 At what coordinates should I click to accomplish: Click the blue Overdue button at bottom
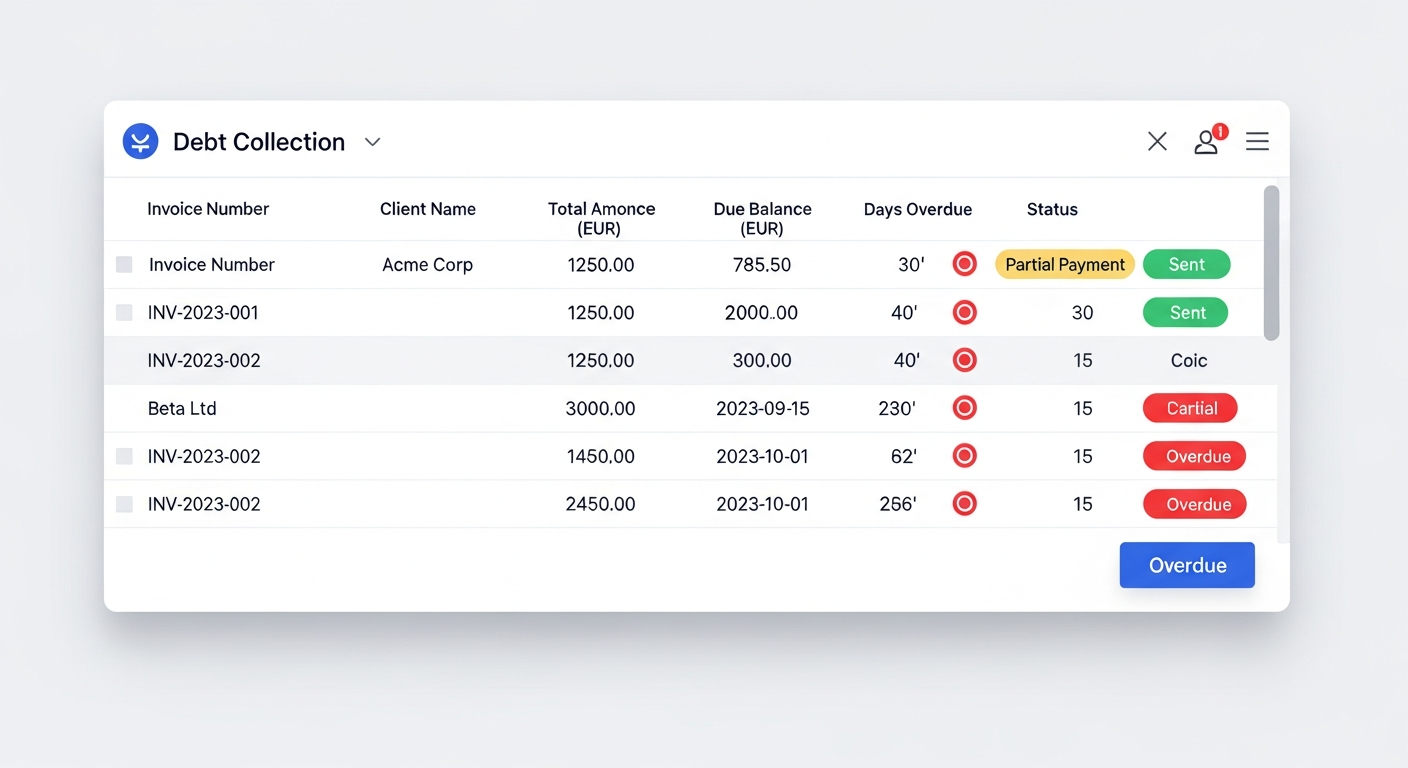coord(1187,565)
